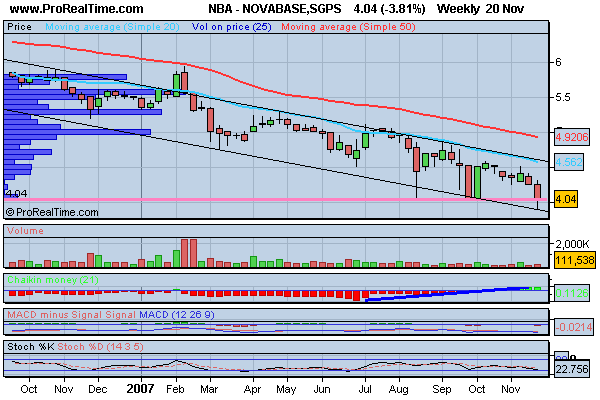This screenshot has width=600, height=400.
Task: Click the thick blue Chaikin trend line
Action: click(x=447, y=293)
